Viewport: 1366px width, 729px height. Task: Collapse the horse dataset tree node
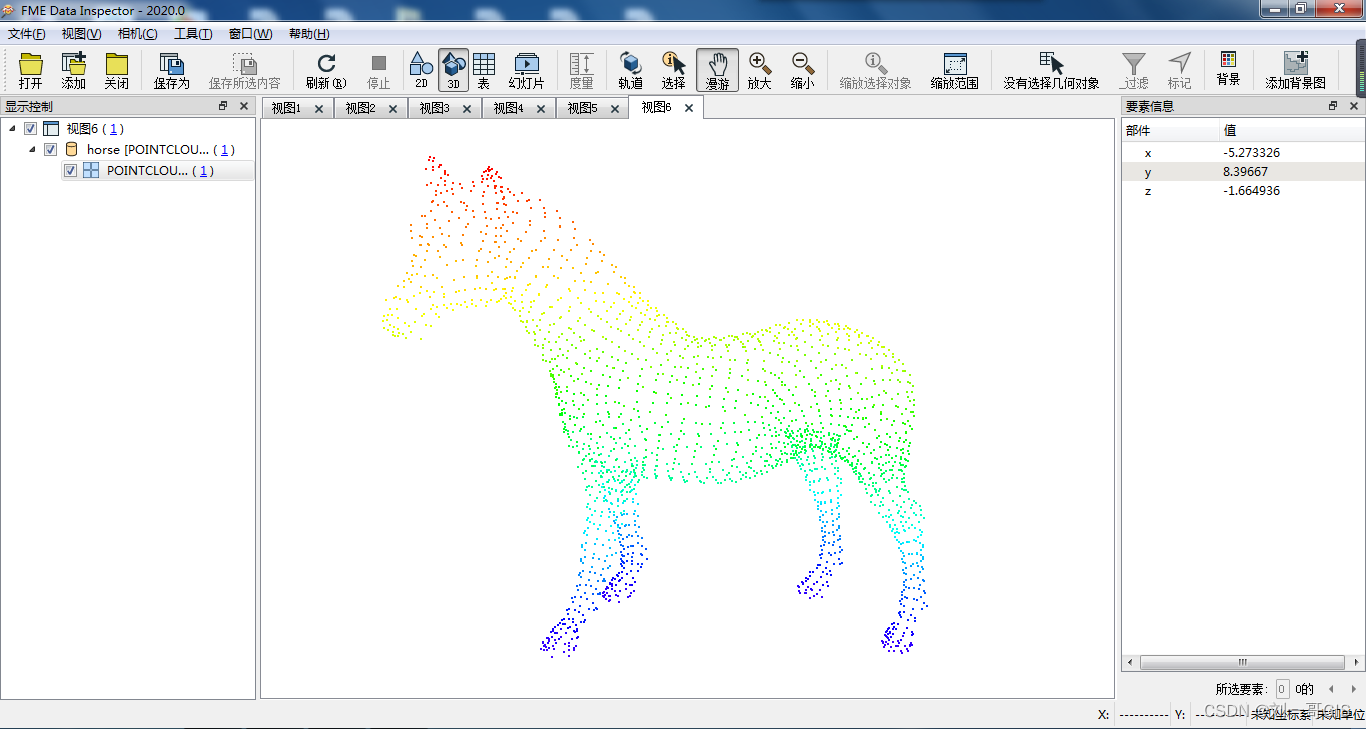[x=31, y=149]
